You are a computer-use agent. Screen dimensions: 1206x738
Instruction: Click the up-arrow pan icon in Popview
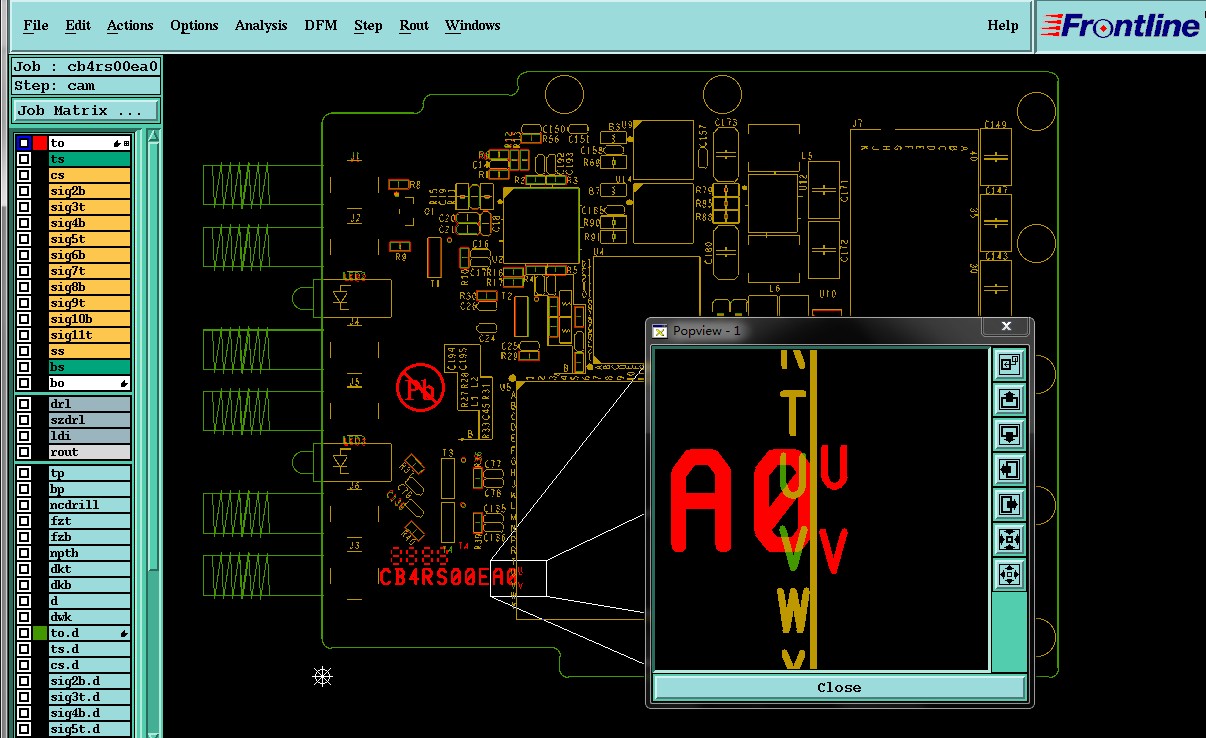point(1009,400)
